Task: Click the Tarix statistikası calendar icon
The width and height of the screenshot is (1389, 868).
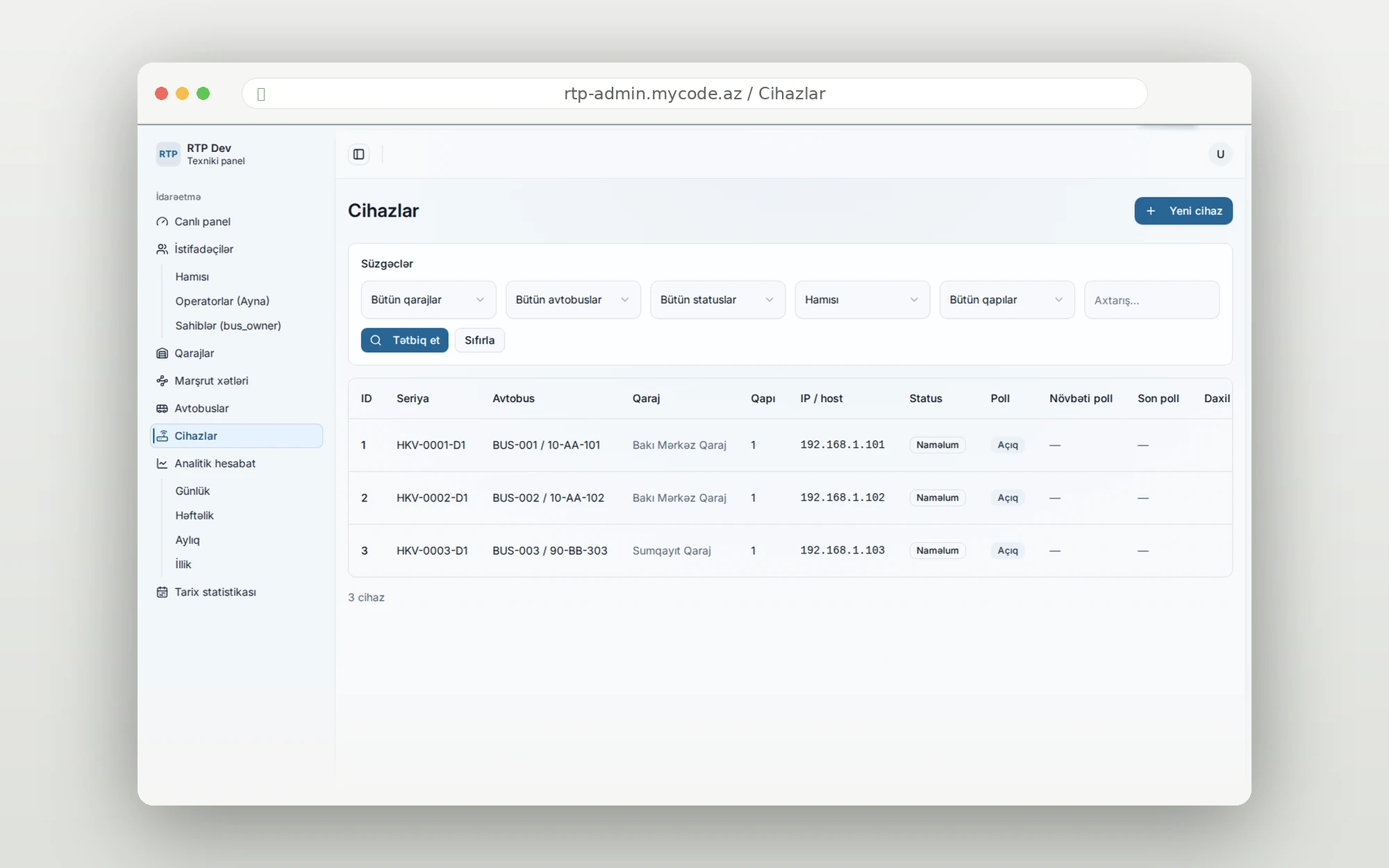Action: 162,592
